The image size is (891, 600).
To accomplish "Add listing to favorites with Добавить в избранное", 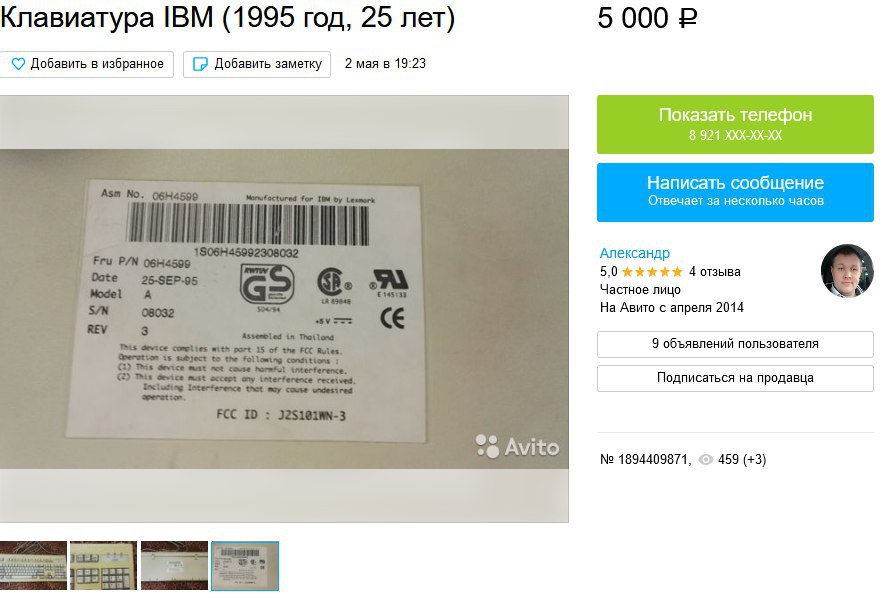I will 87,64.
